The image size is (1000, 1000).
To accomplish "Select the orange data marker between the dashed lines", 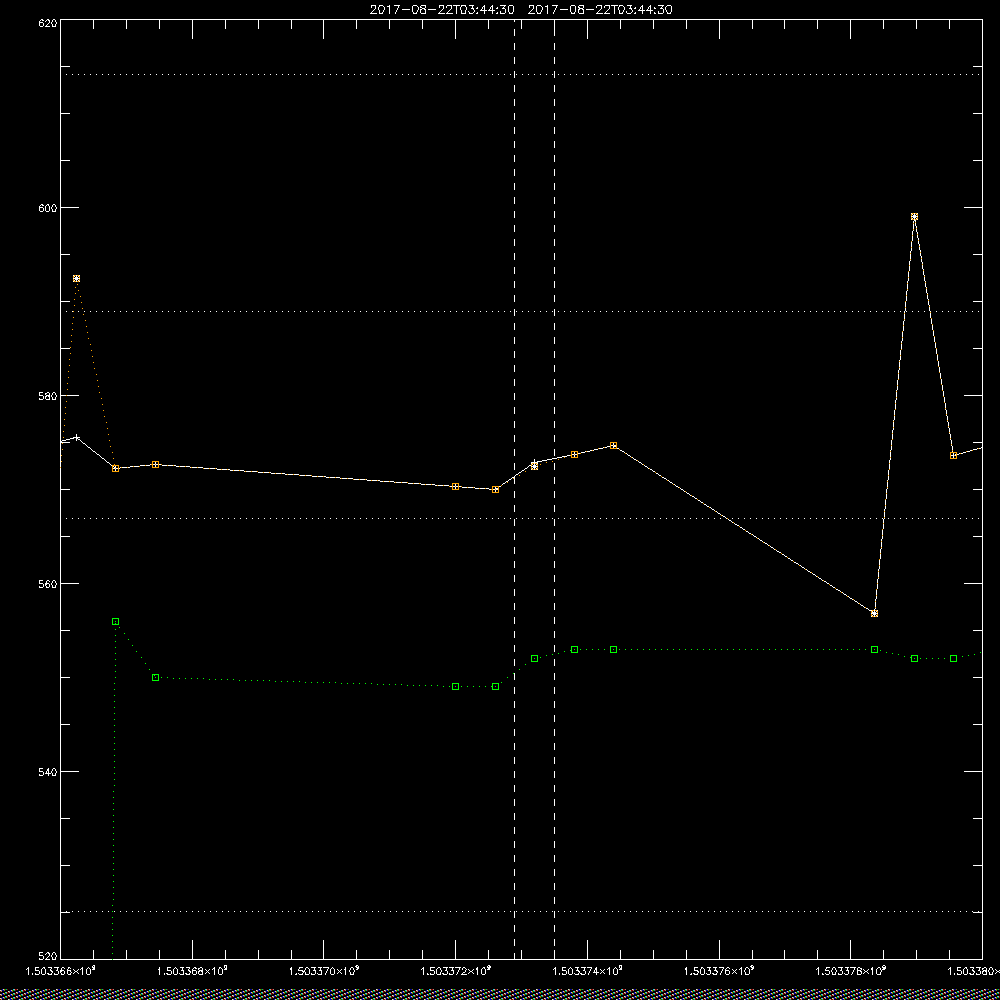I will tap(534, 466).
